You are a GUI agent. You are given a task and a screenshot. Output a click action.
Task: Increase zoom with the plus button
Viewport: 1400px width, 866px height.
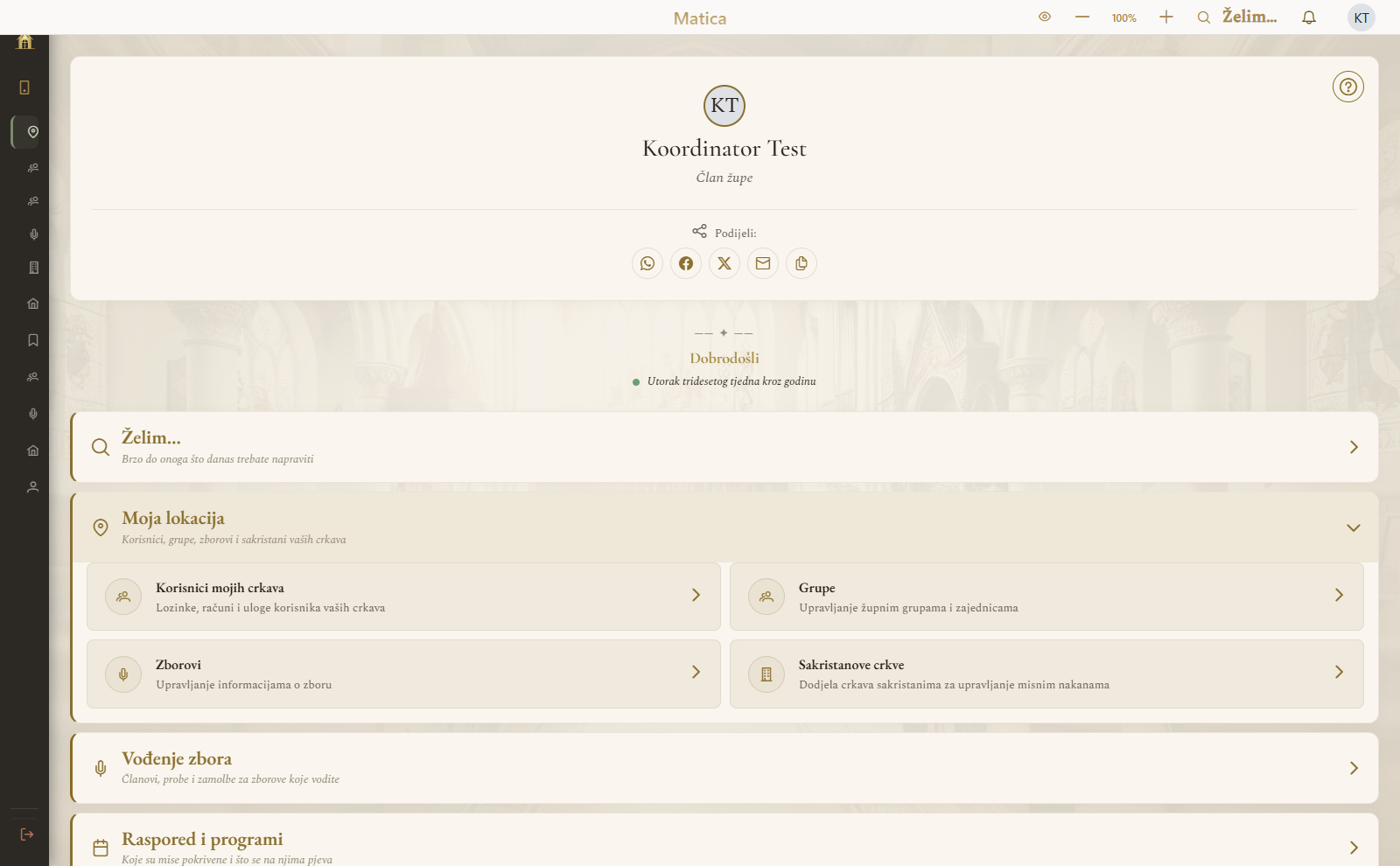(1166, 17)
